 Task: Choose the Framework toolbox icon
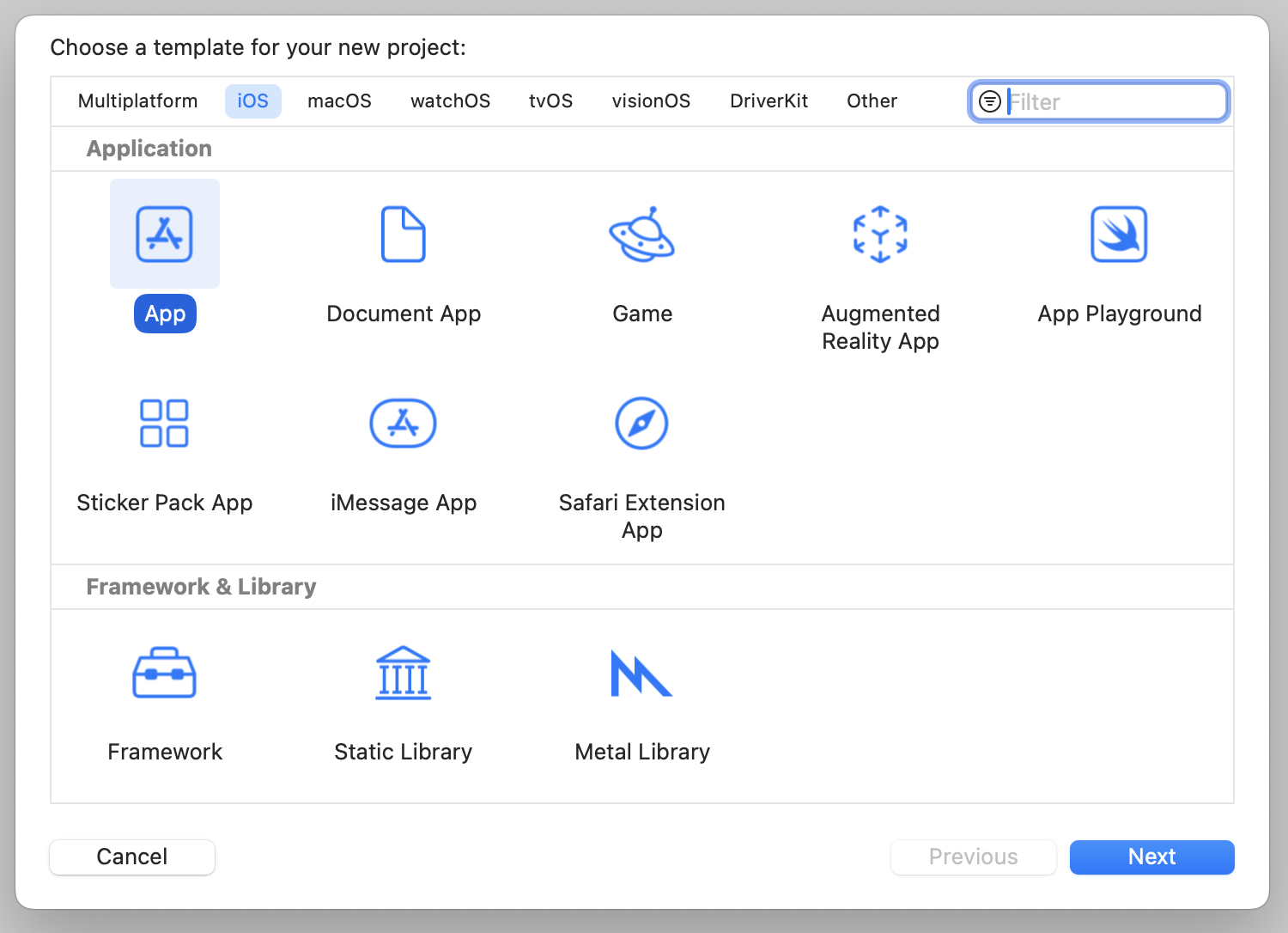click(164, 673)
